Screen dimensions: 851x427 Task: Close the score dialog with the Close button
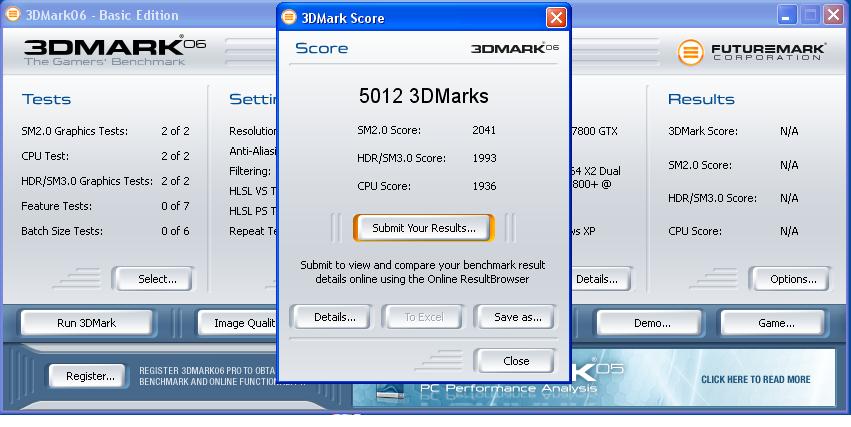pyautogui.click(x=515, y=361)
